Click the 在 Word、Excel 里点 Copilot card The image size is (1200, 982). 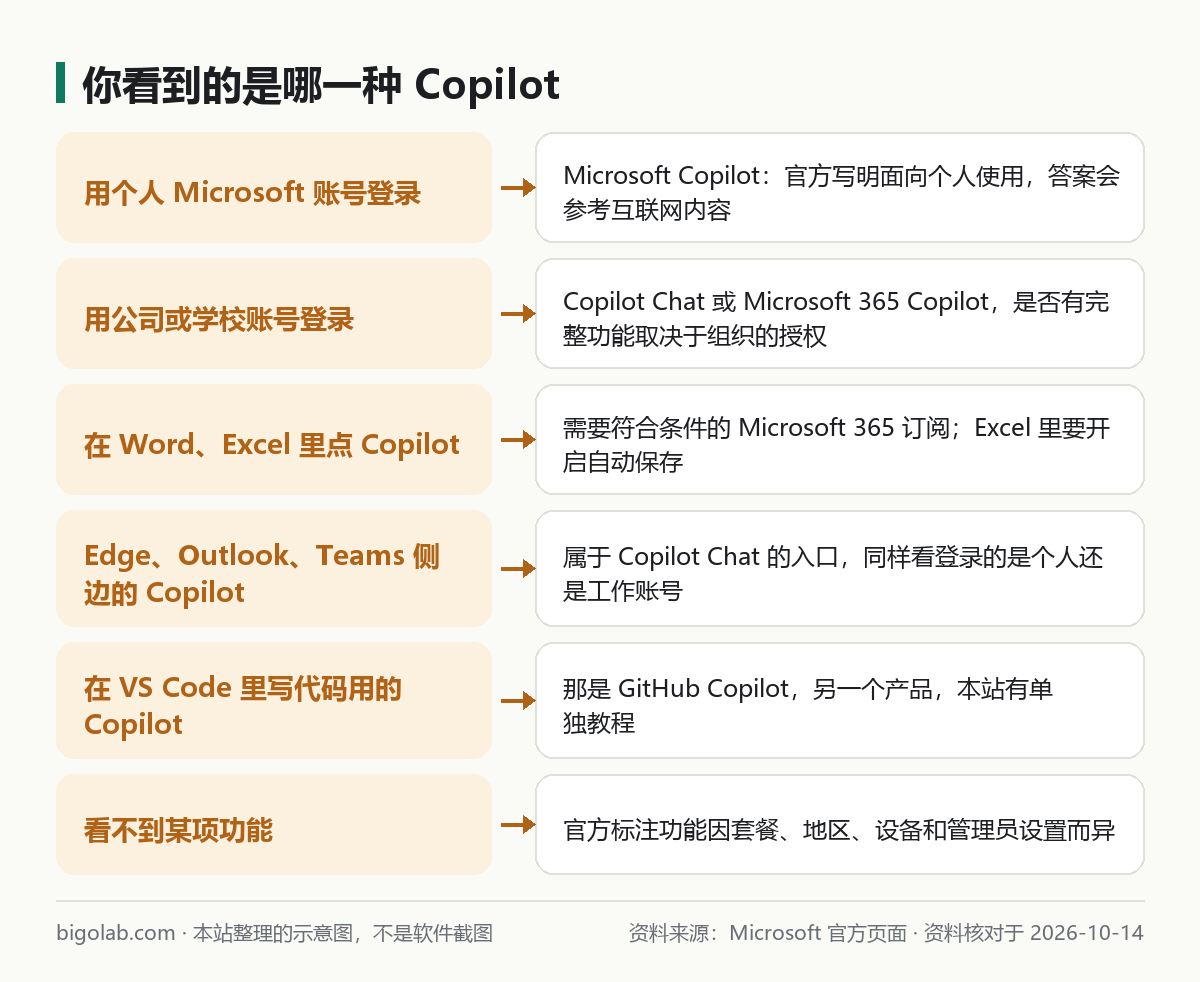click(274, 439)
